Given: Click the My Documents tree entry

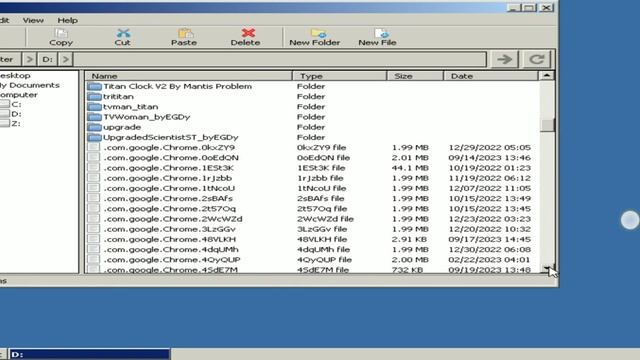Looking at the screenshot, I should tap(30, 85).
